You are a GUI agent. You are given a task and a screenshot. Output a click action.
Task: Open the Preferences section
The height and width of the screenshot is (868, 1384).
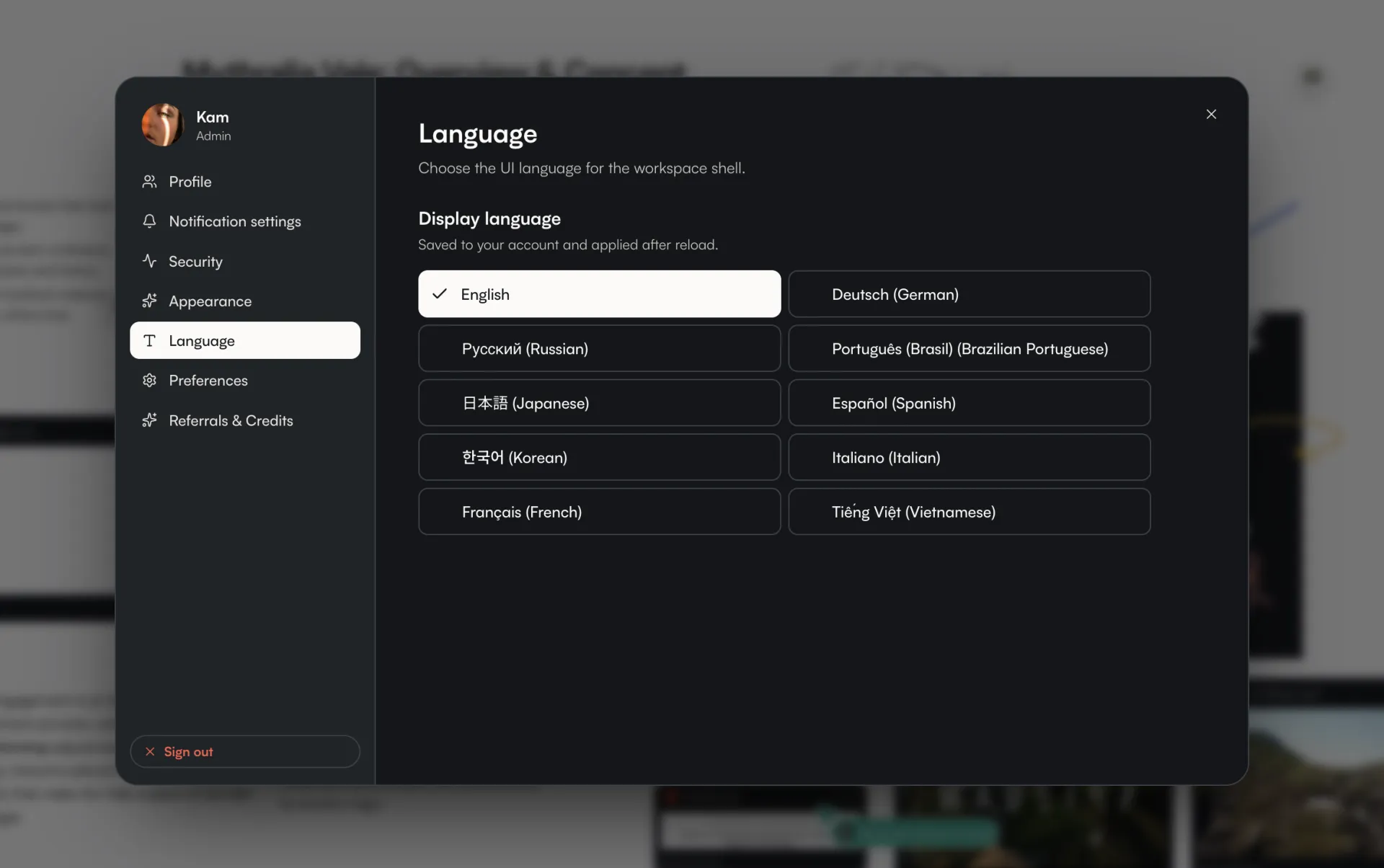[245, 380]
